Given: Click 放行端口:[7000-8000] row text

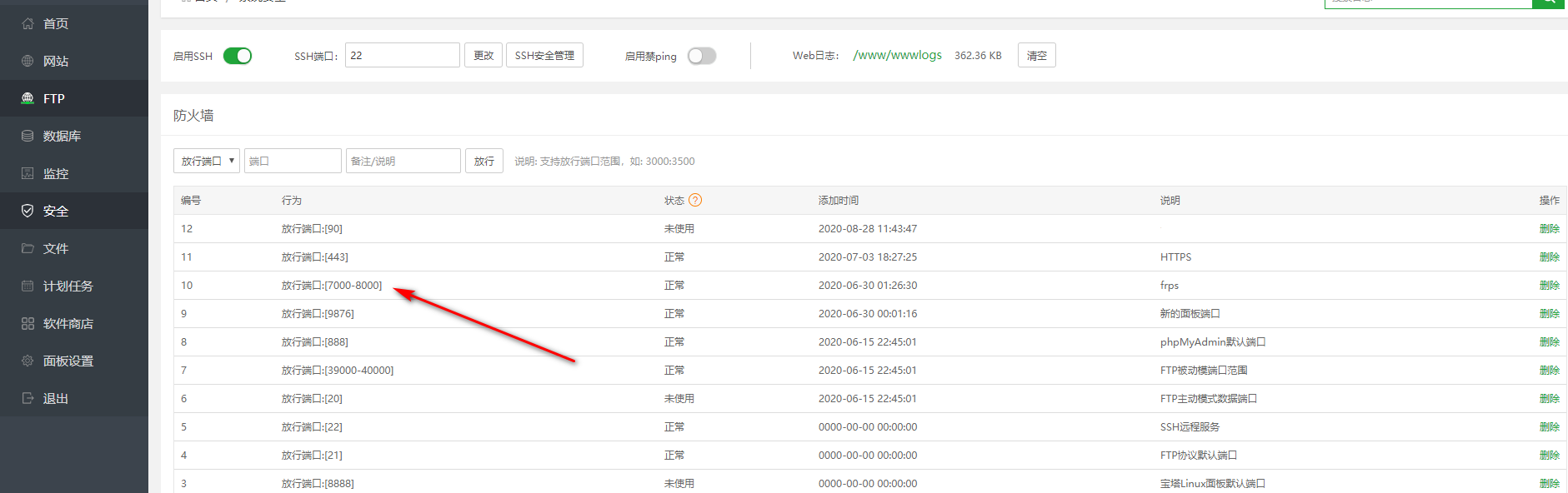Looking at the screenshot, I should click(332, 285).
